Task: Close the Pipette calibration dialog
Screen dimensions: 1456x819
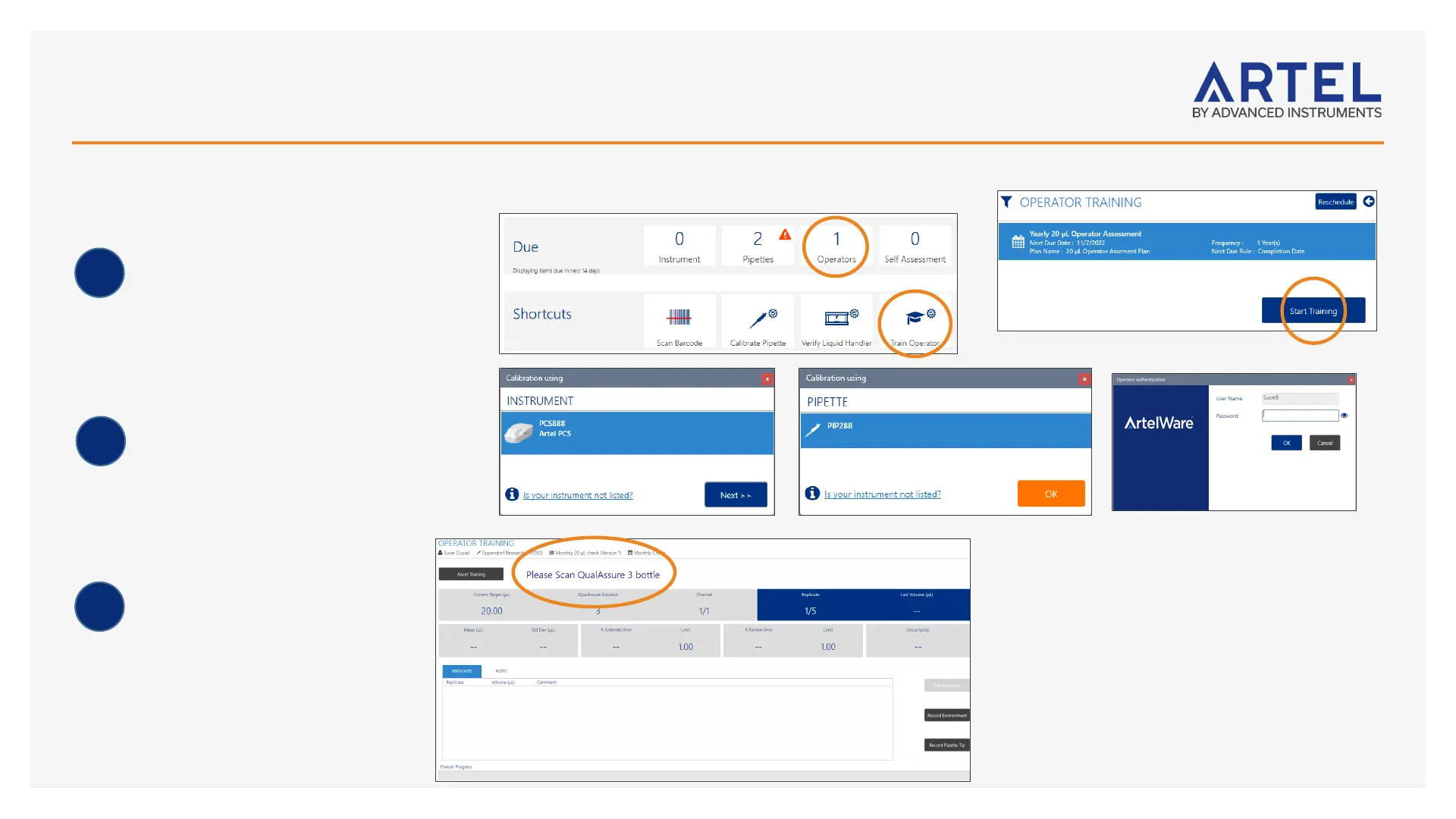Action: pos(1084,378)
